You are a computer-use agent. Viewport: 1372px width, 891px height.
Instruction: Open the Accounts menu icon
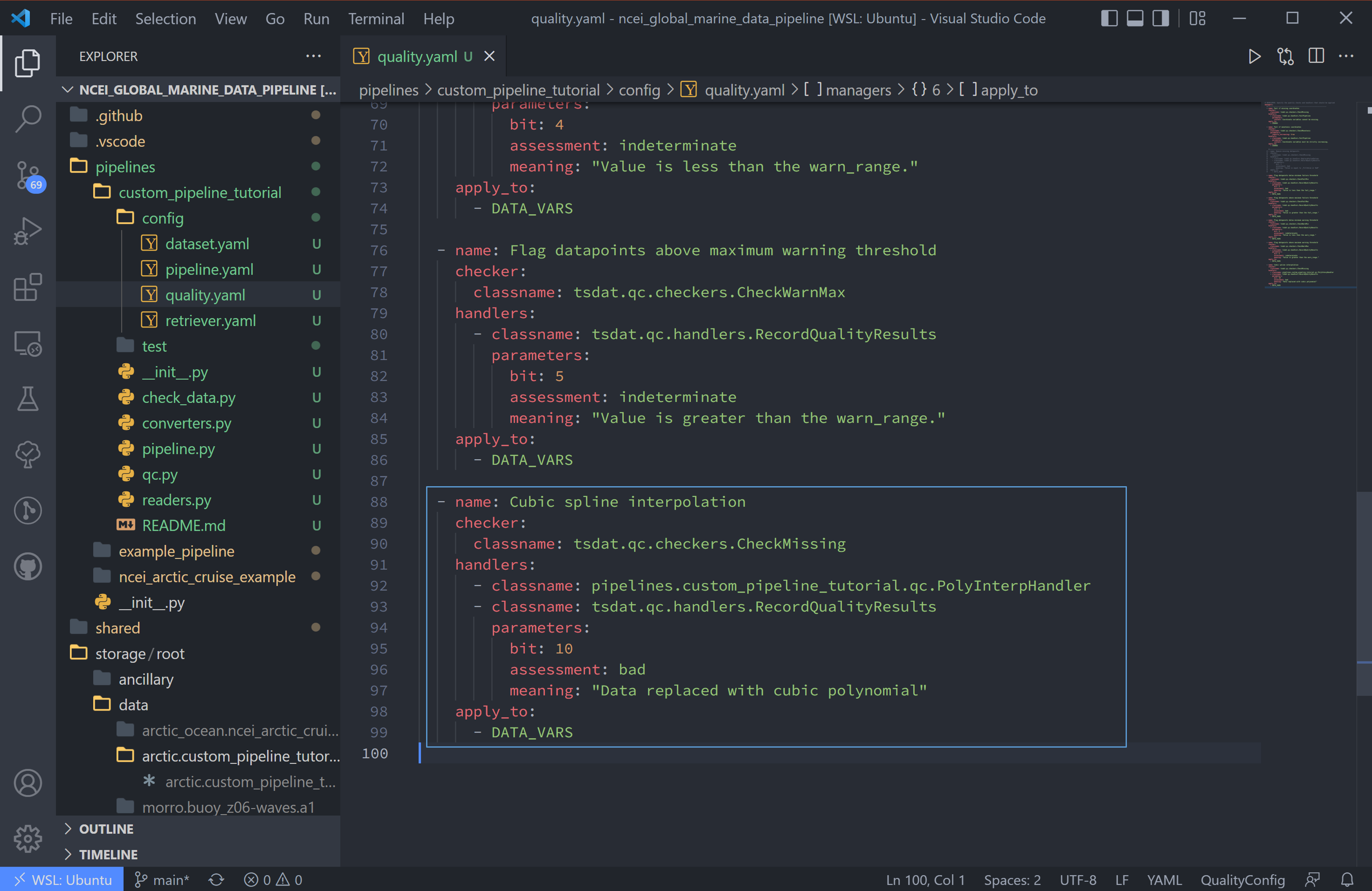[x=27, y=783]
